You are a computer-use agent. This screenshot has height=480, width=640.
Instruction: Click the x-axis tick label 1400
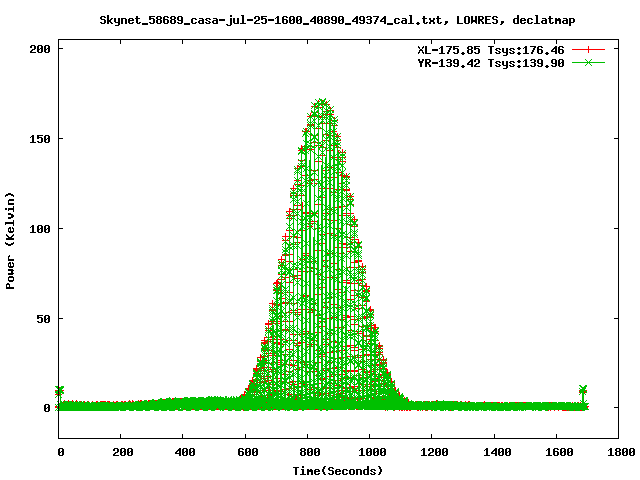click(497, 452)
